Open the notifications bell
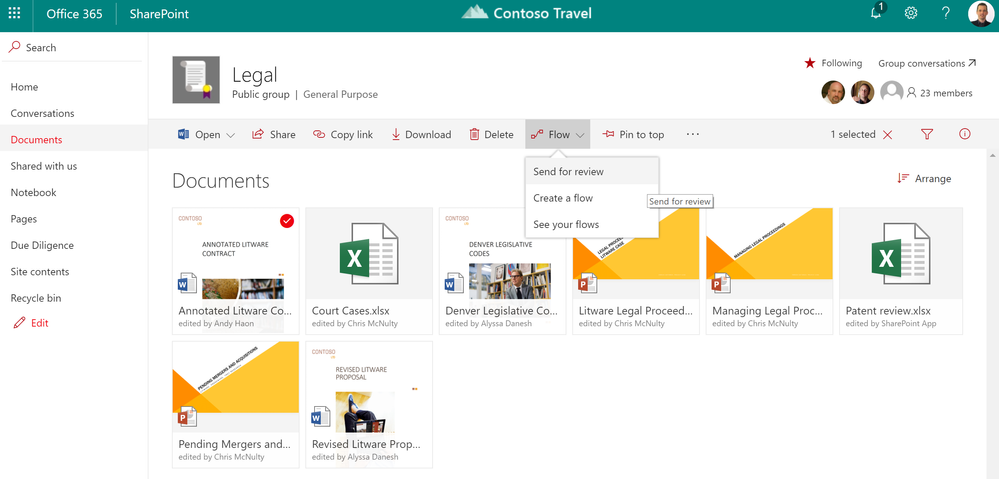This screenshot has height=479, width=999. click(x=876, y=13)
